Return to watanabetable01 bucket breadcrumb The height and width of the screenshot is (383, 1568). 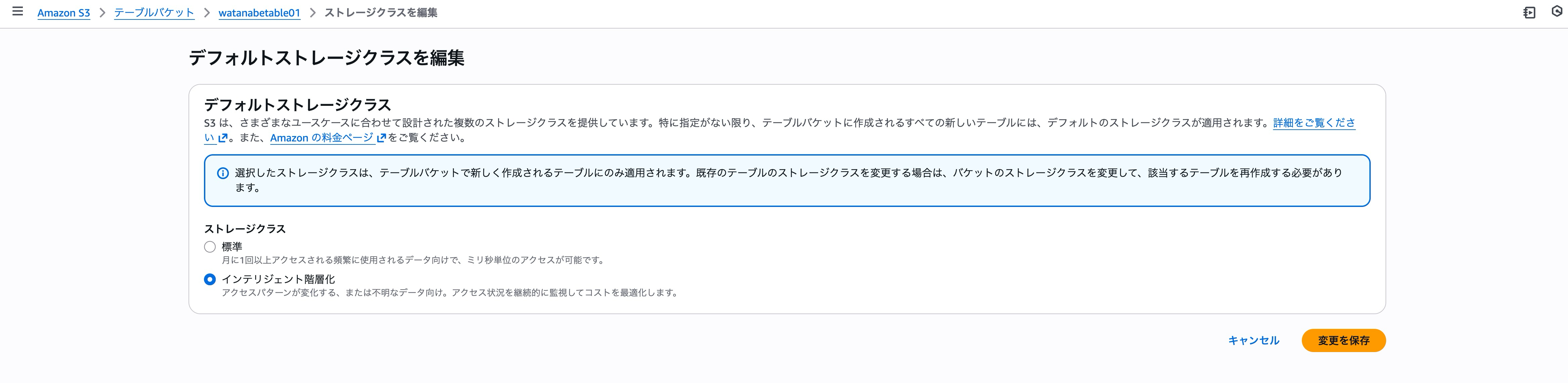(x=259, y=13)
